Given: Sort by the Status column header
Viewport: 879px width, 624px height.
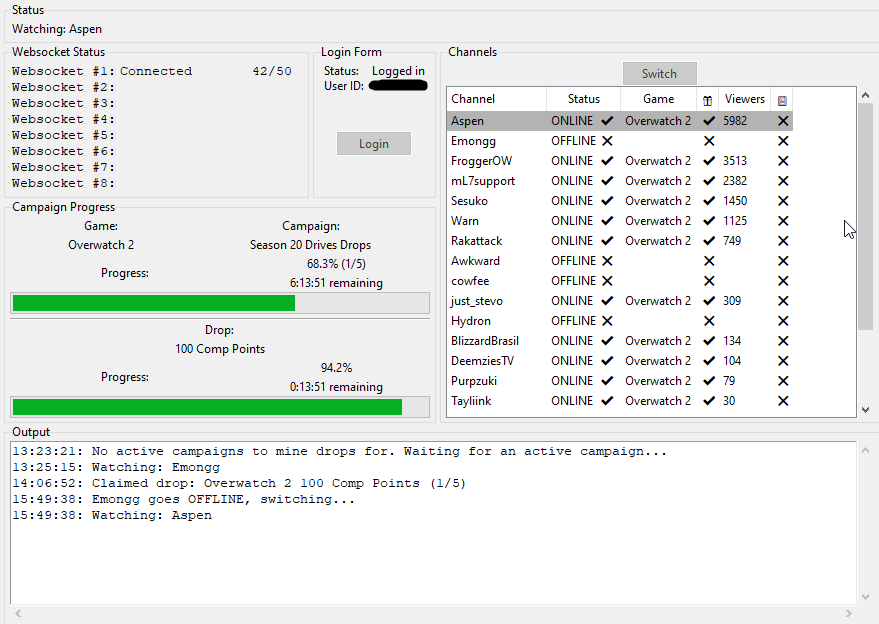Looking at the screenshot, I should tap(584, 99).
